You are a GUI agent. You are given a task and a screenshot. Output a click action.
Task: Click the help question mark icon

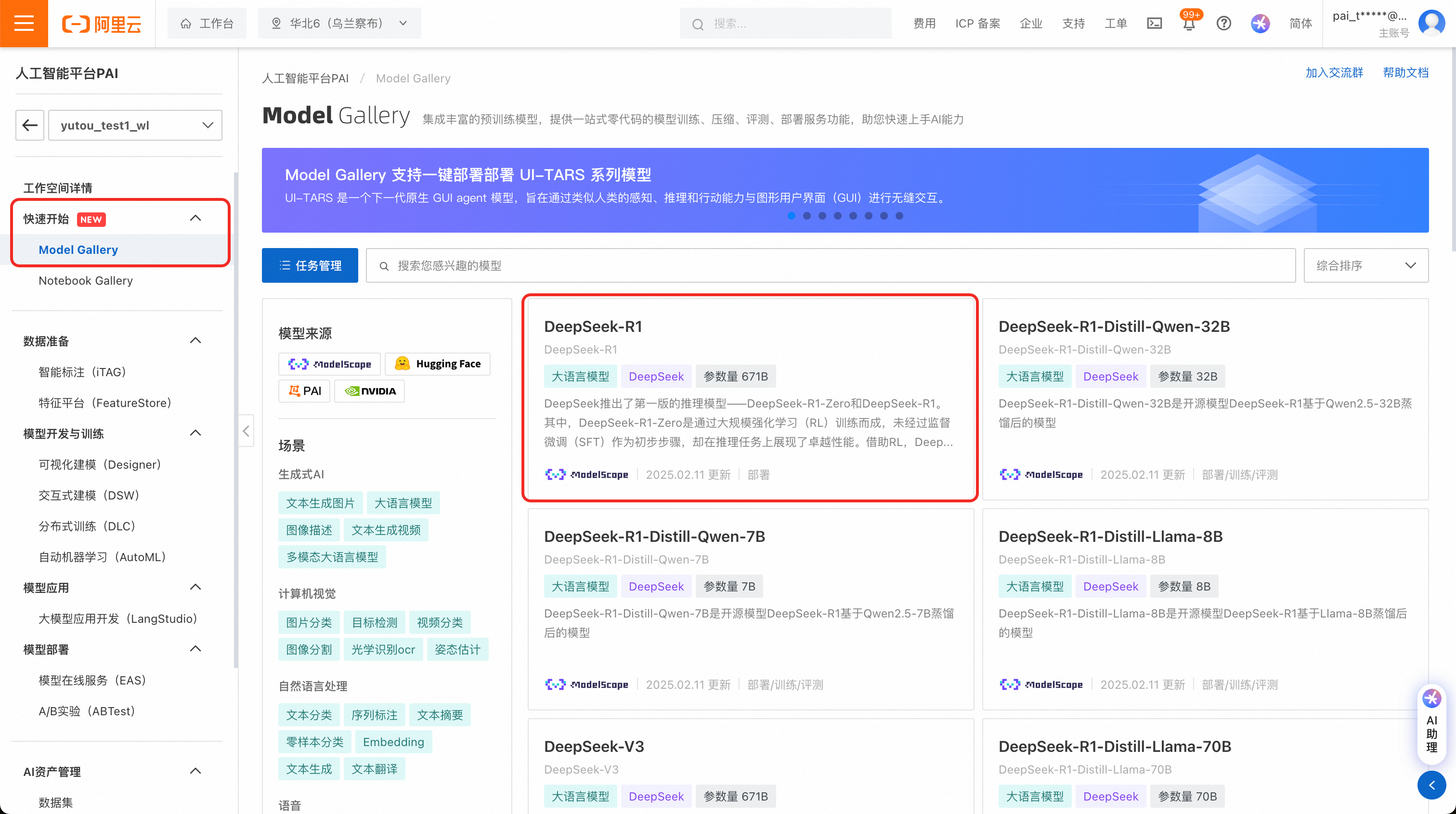[1224, 23]
